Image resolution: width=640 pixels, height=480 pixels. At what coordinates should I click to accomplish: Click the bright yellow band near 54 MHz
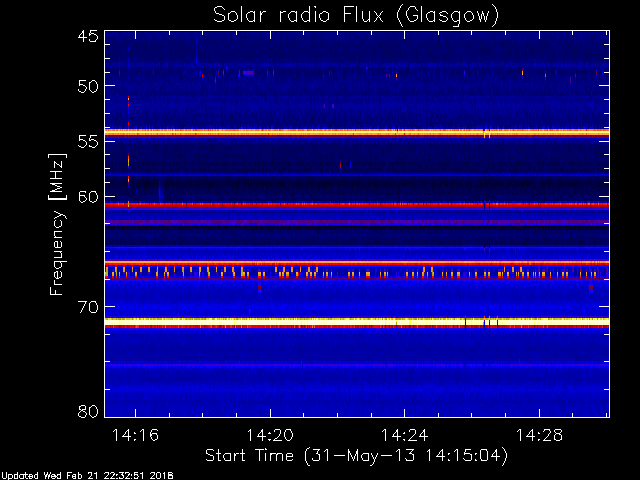point(357,132)
